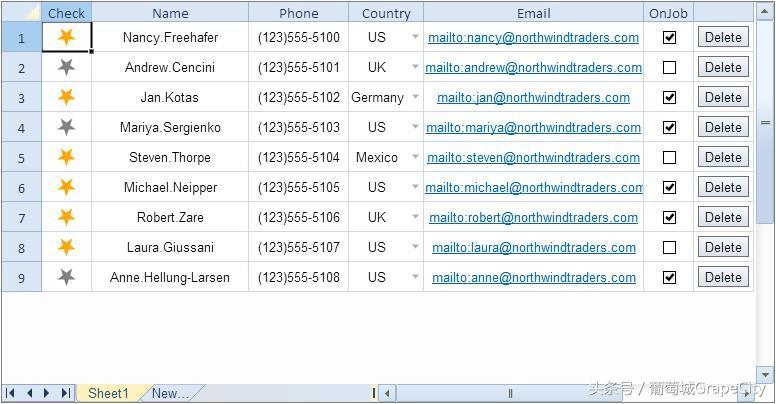Open Country dropdown for Michael.Neipper
Screen dimensions: 776x404
click(x=415, y=187)
